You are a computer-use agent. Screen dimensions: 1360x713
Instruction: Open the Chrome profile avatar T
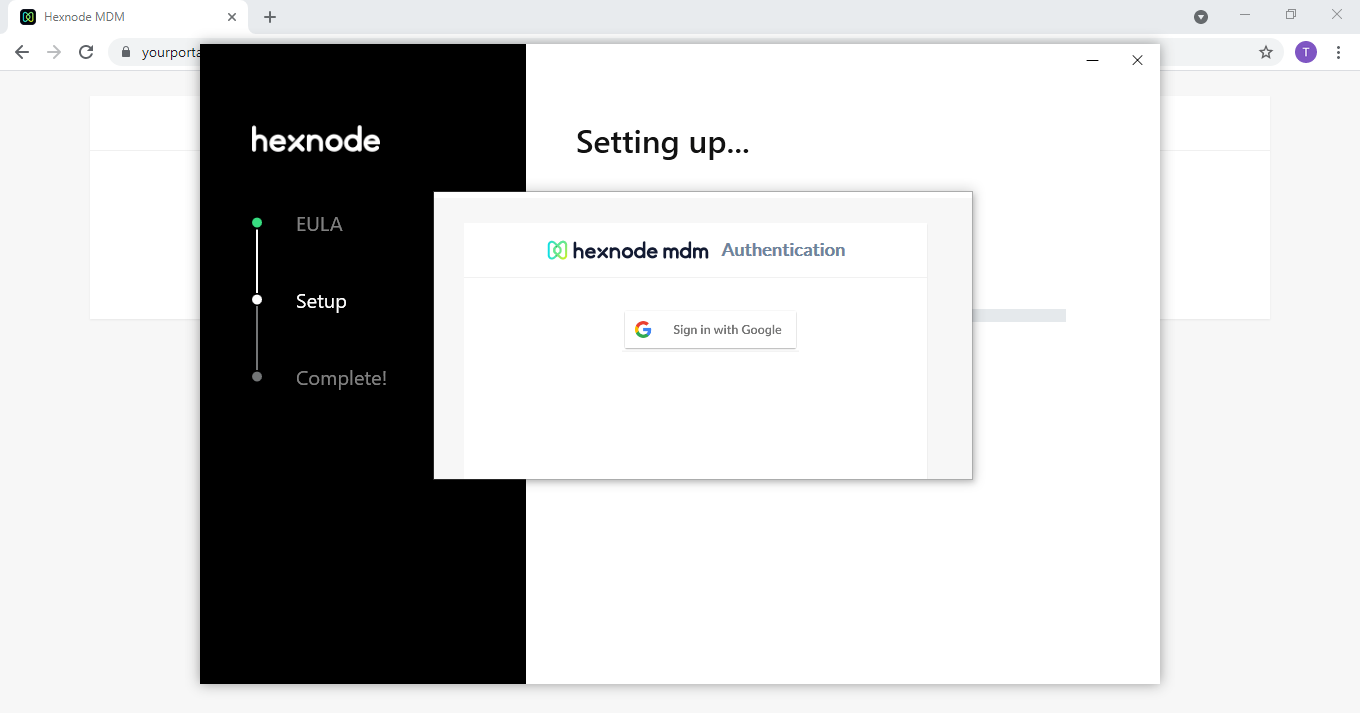point(1306,52)
